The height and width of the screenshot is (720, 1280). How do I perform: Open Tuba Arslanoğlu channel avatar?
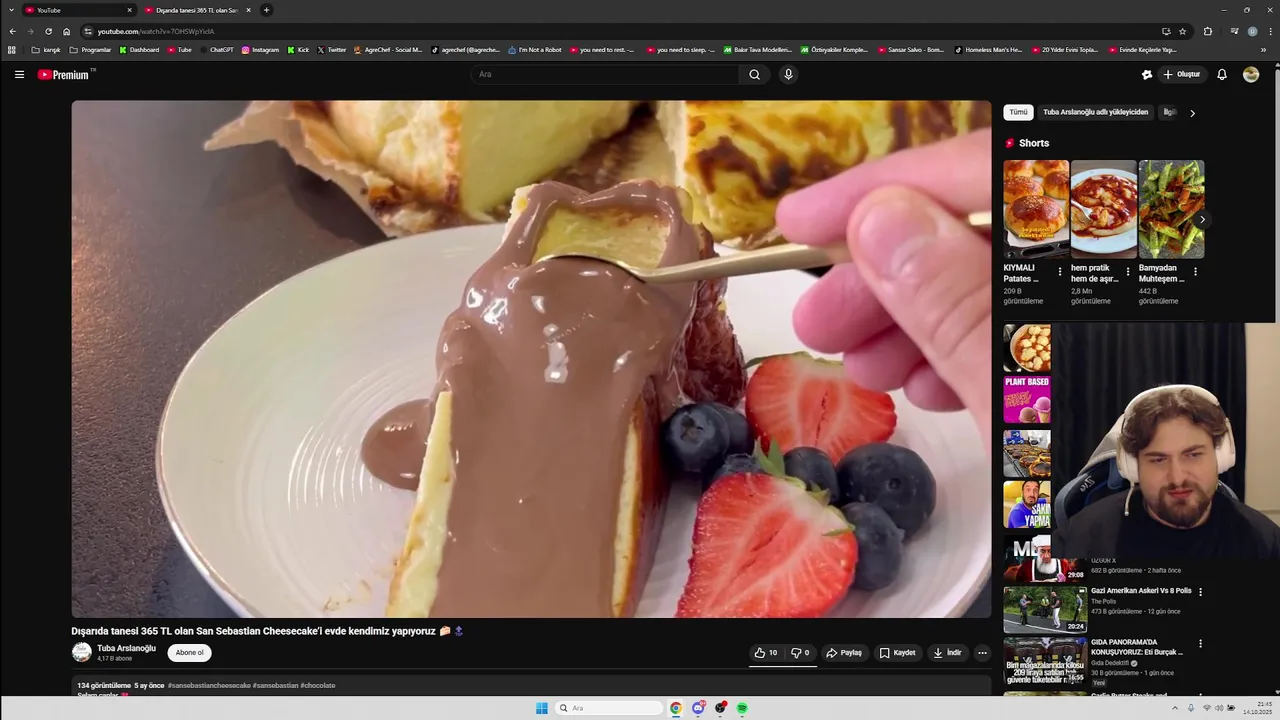click(82, 652)
